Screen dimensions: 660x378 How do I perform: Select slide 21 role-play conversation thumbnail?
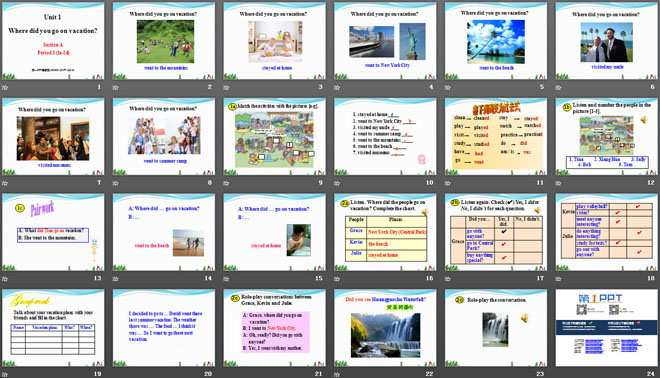pyautogui.click(x=274, y=327)
